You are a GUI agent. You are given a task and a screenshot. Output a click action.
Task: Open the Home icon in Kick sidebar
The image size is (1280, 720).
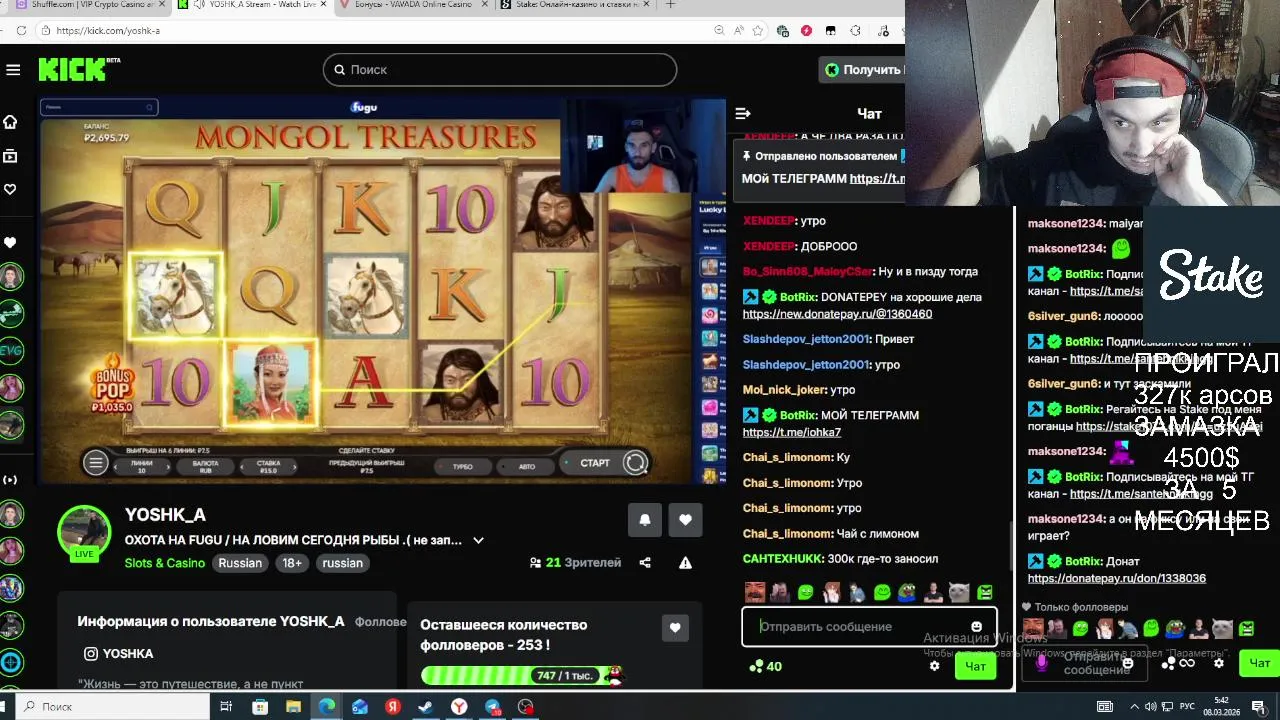click(x=10, y=122)
